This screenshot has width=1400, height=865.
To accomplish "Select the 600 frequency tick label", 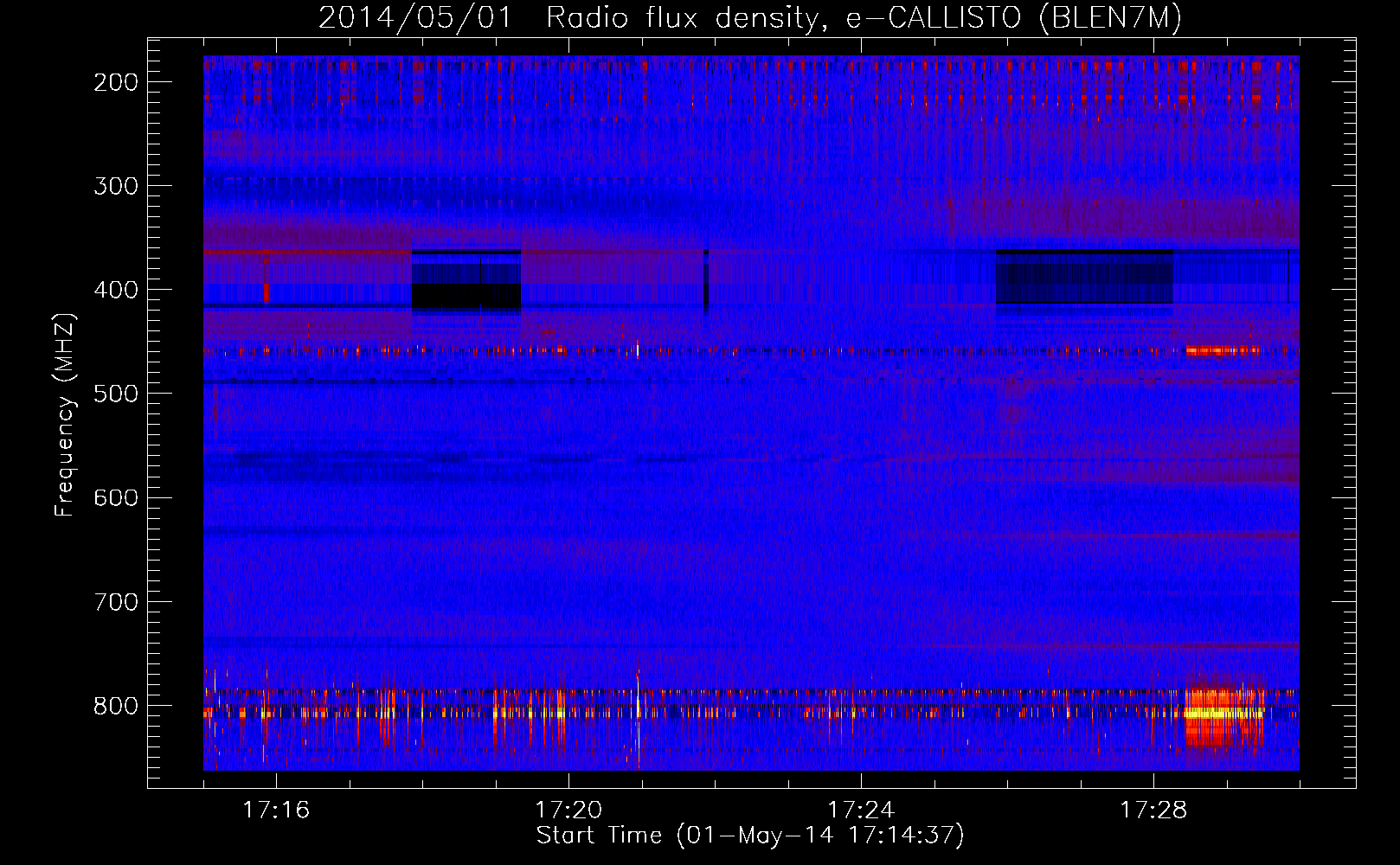I will (116, 497).
